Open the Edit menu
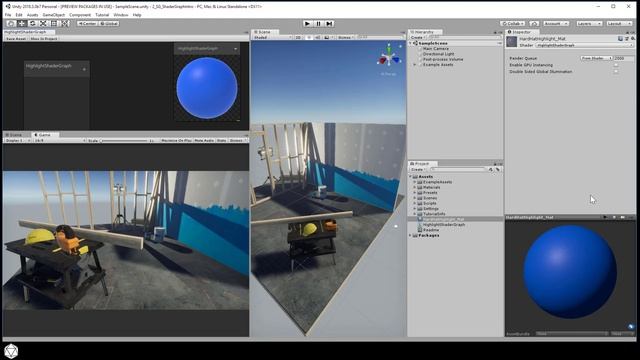The image size is (640, 360). click(19, 15)
